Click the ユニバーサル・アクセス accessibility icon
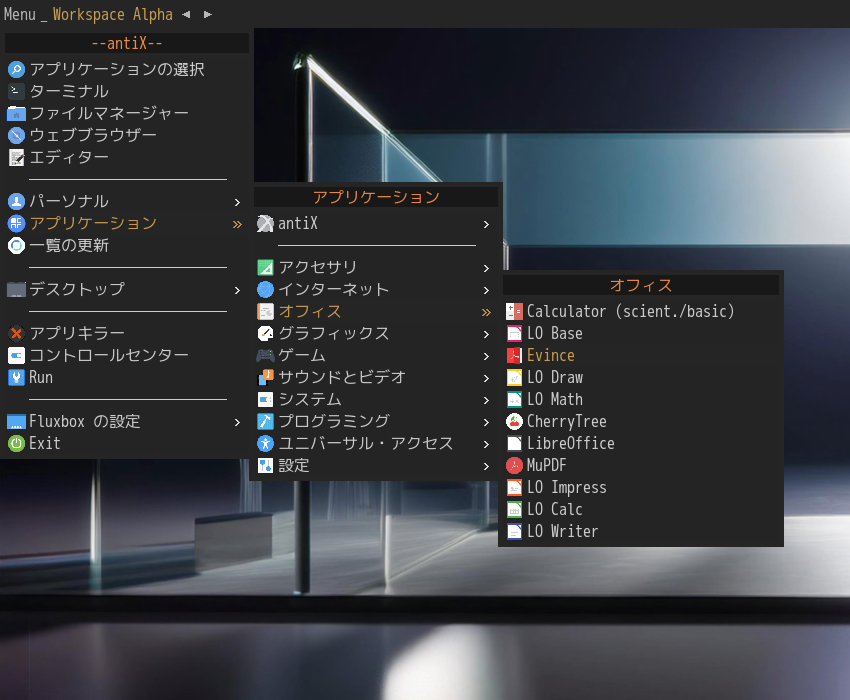The width and height of the screenshot is (850, 700). 265,444
